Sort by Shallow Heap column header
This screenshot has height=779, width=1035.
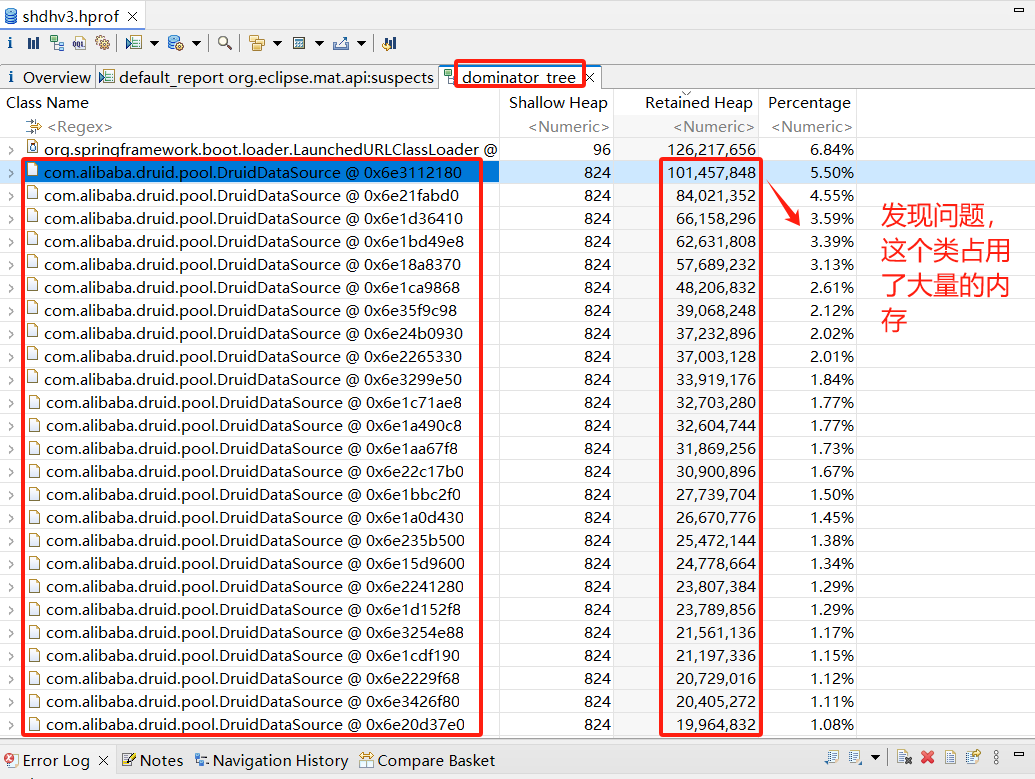pos(556,102)
